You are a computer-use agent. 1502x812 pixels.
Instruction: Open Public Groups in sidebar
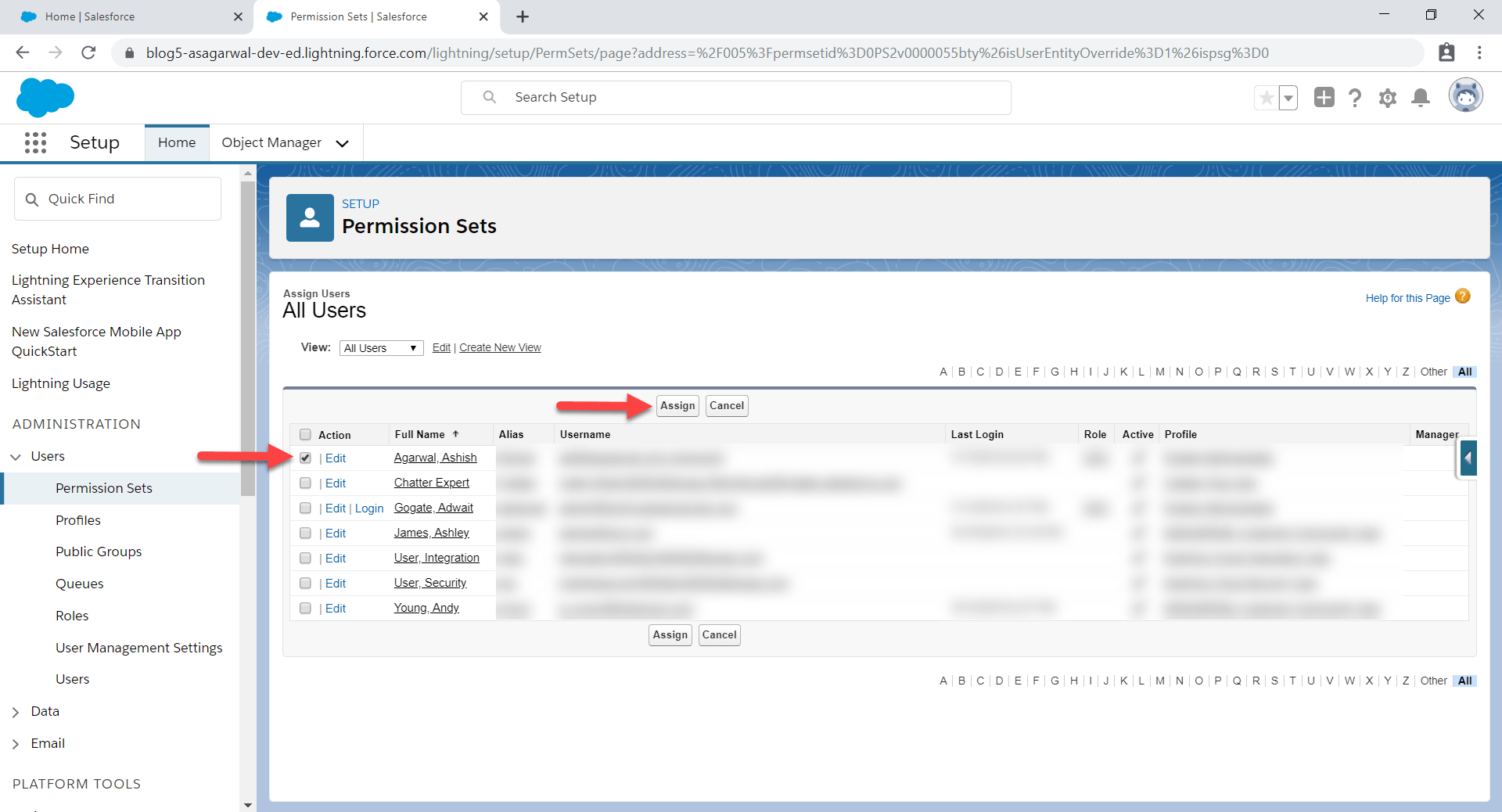click(99, 552)
